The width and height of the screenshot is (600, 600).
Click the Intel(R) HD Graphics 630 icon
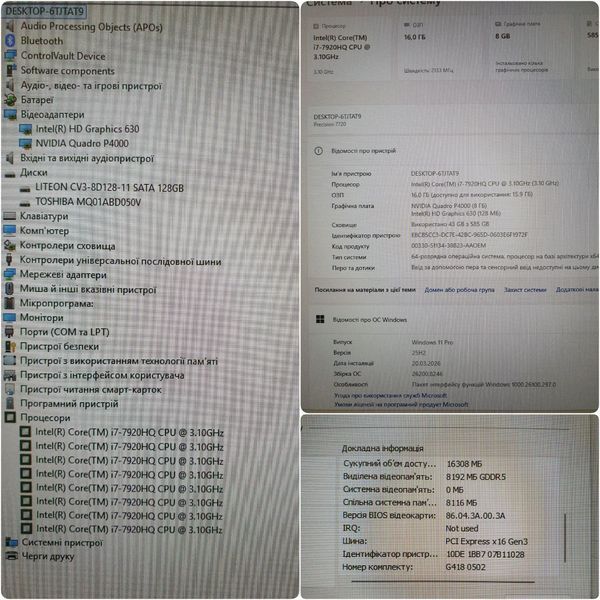[x=25, y=129]
